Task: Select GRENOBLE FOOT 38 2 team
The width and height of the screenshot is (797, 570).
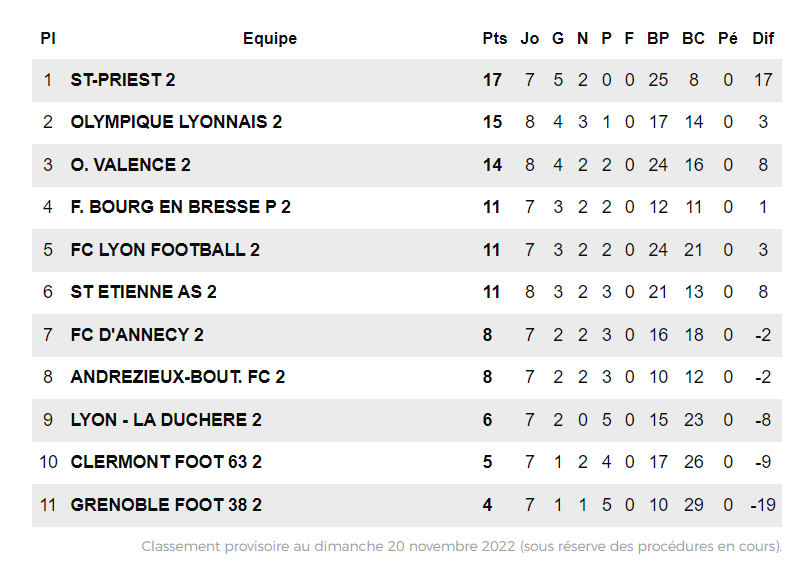Action: point(166,505)
